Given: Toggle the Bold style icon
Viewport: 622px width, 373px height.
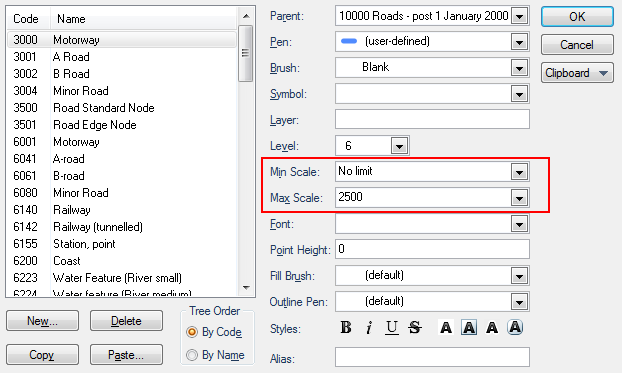Looking at the screenshot, I should [x=346, y=328].
